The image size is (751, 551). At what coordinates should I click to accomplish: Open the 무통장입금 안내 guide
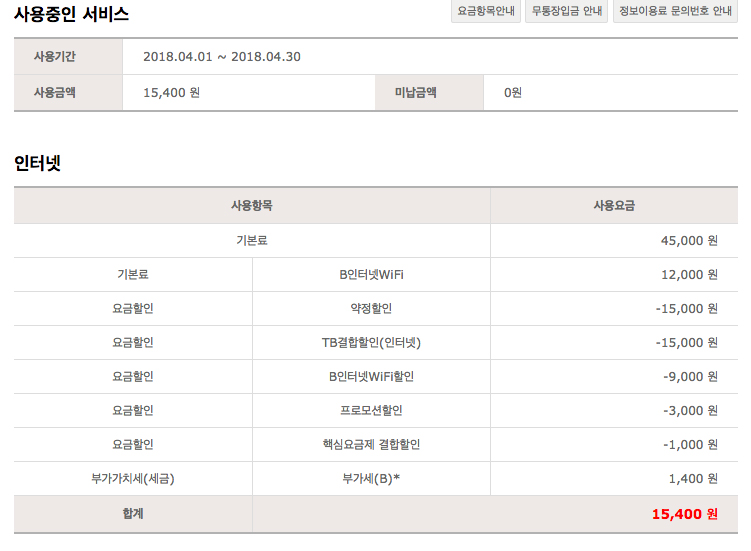[x=565, y=12]
